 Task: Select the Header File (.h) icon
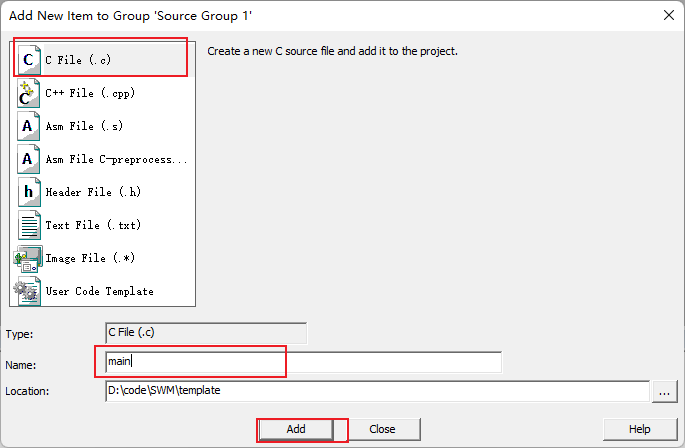point(29,192)
